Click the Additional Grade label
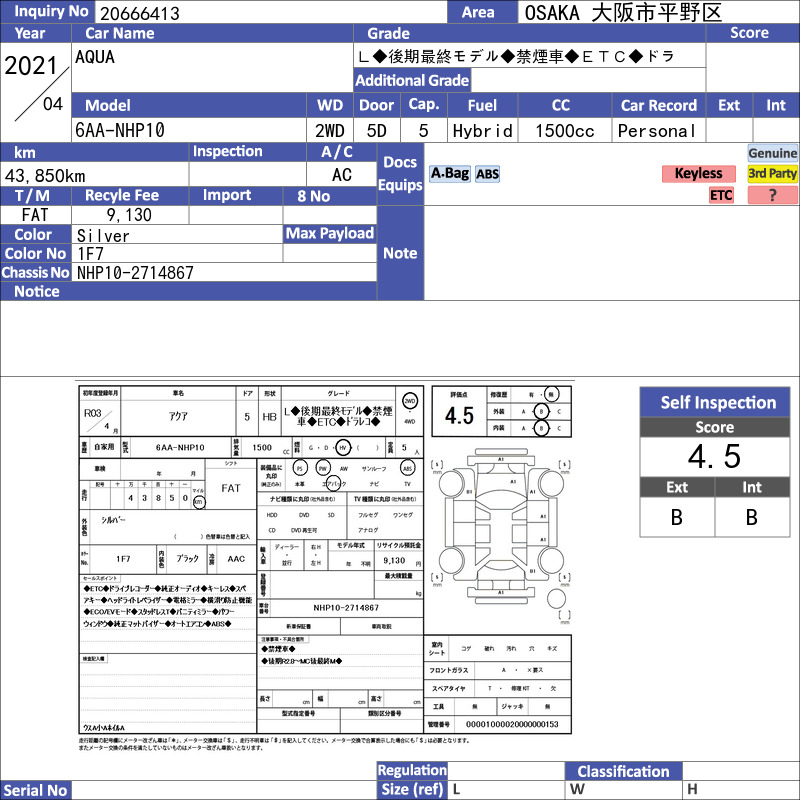 pos(412,80)
